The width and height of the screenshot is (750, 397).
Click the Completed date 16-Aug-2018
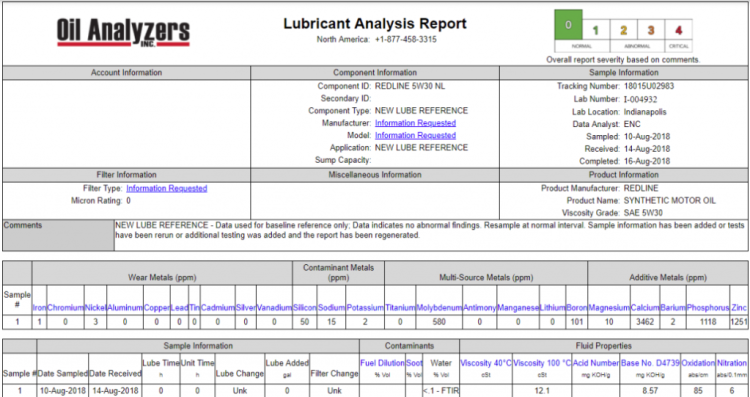[x=647, y=161]
